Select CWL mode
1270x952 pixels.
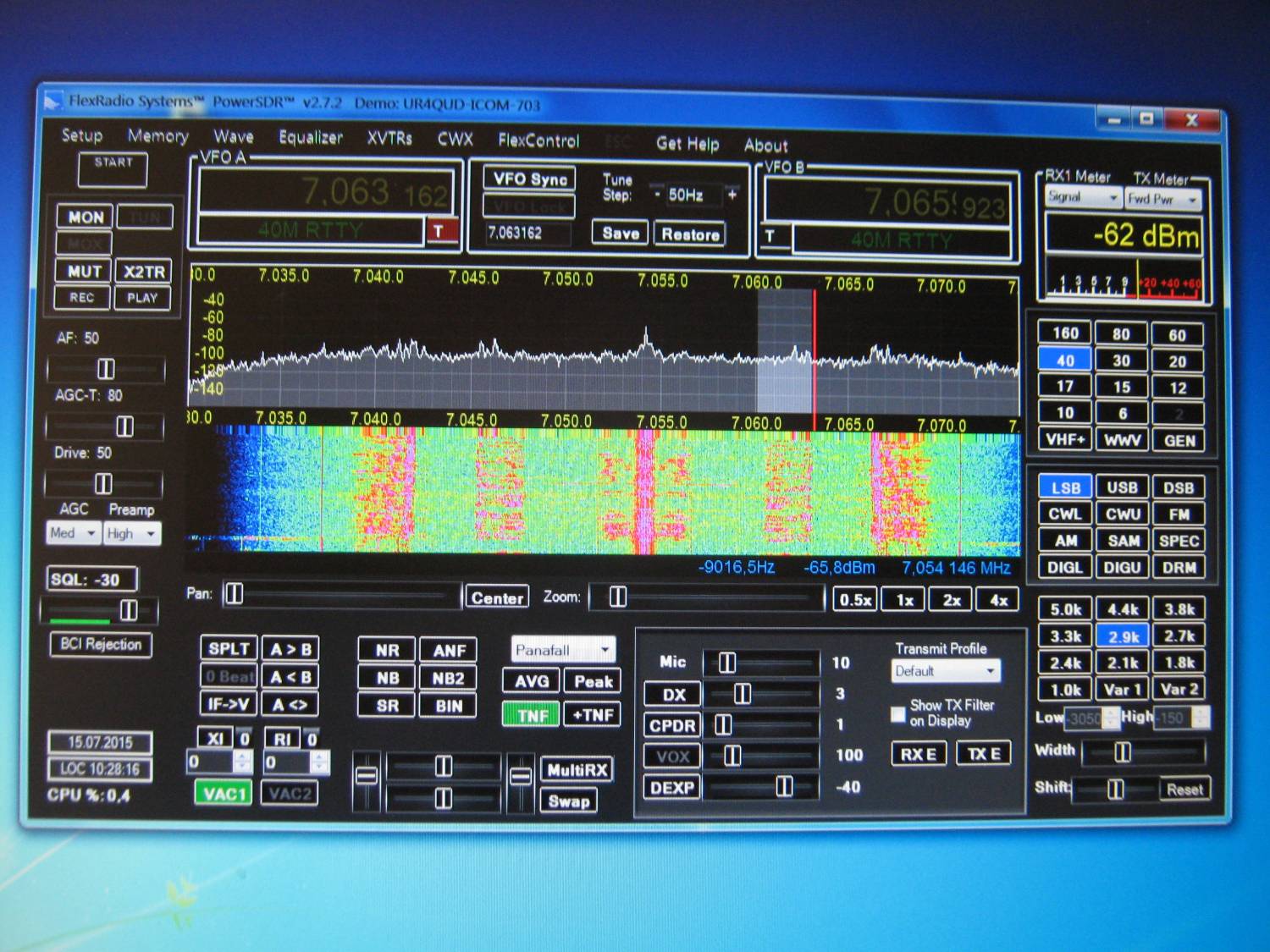[x=1065, y=514]
